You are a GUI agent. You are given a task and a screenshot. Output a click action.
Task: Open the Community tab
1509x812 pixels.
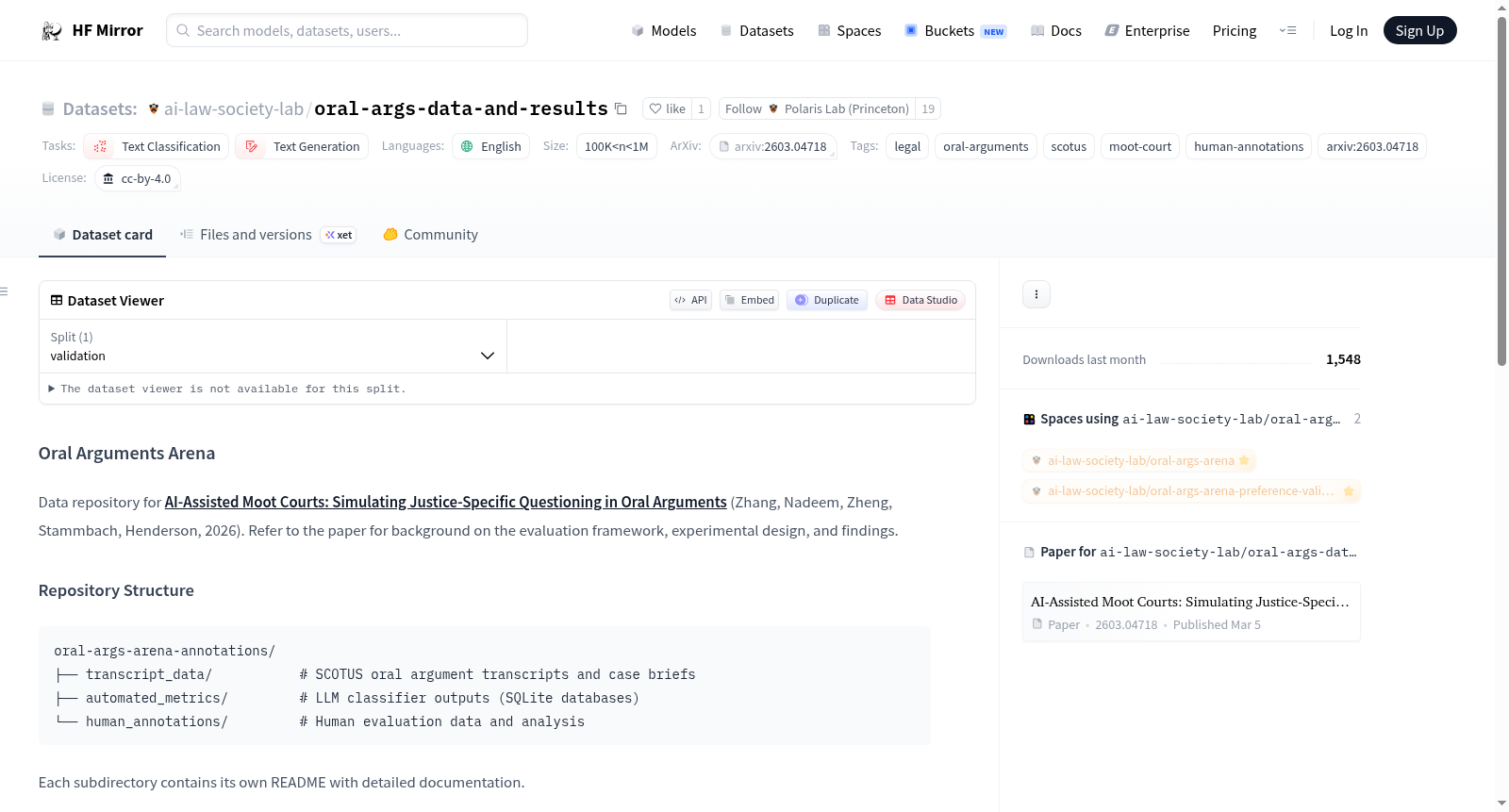click(x=430, y=235)
